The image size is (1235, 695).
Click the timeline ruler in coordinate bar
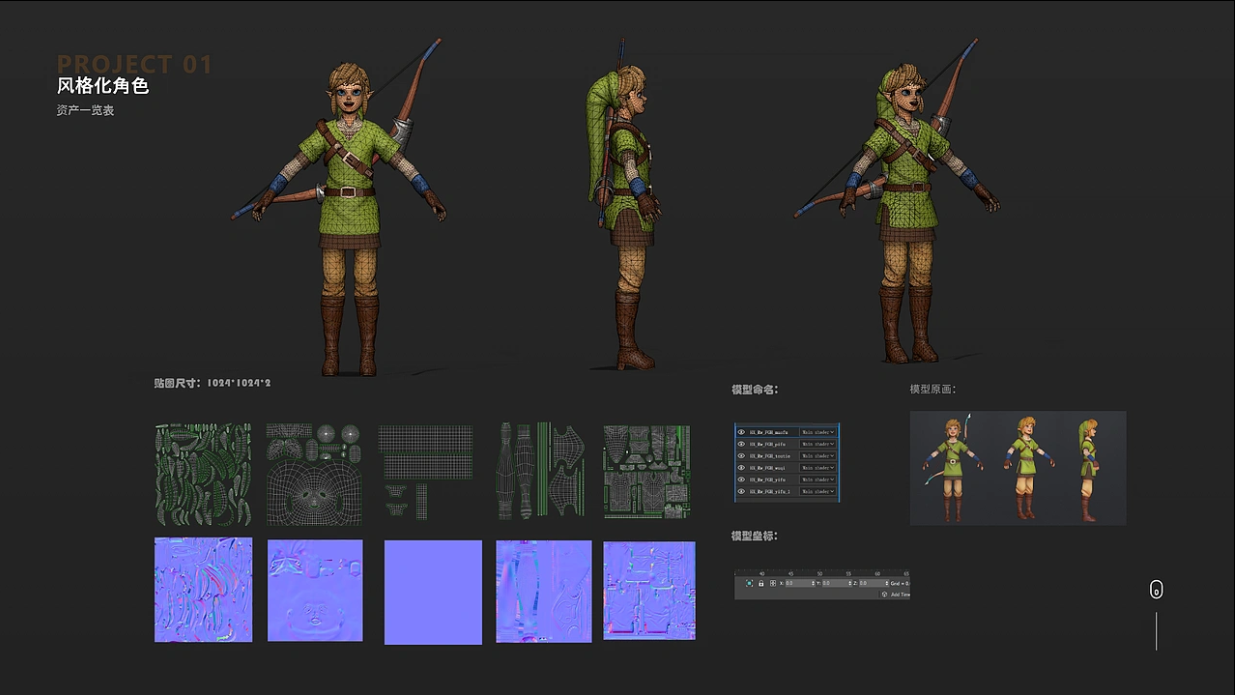click(822, 573)
